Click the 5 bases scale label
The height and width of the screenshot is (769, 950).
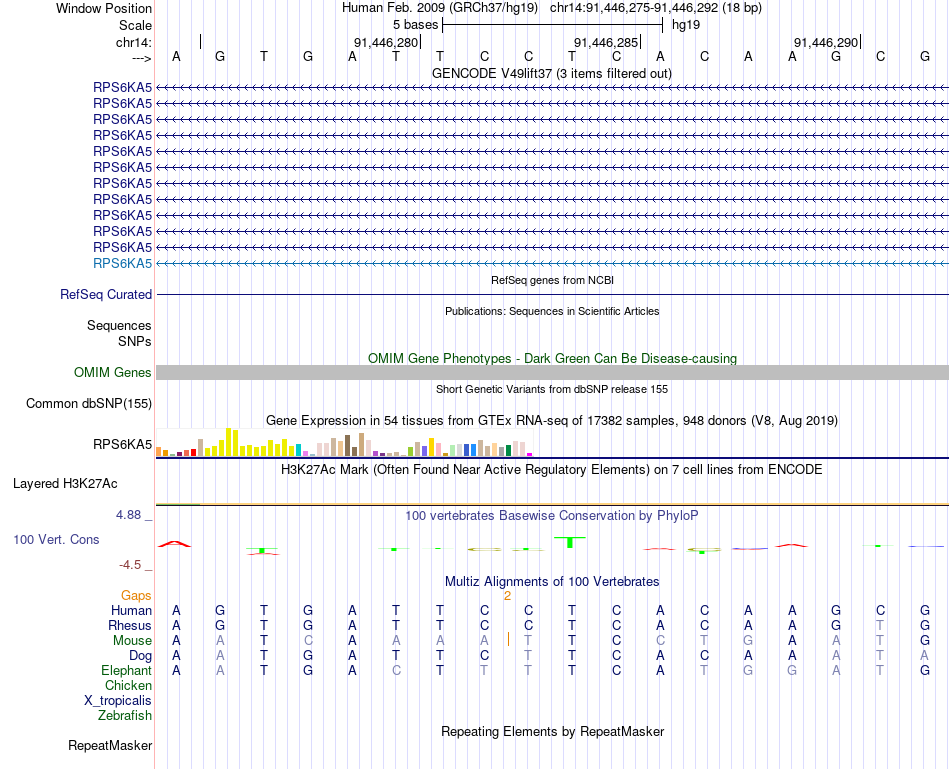coord(415,25)
